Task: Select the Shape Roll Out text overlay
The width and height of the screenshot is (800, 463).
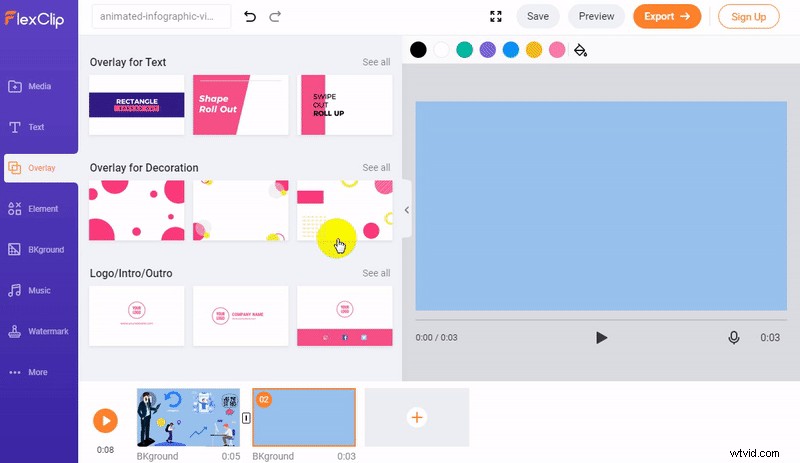Action: click(240, 105)
